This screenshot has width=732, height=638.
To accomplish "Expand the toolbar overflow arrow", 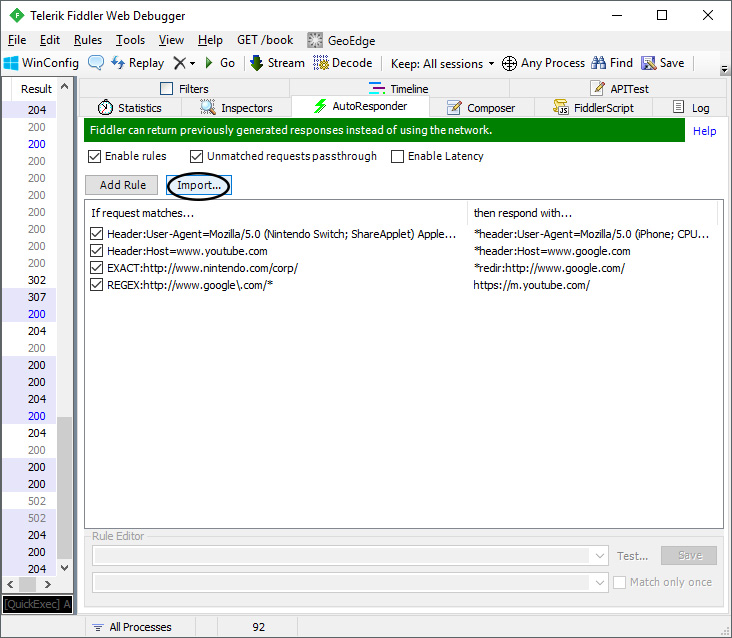I will click(x=724, y=70).
